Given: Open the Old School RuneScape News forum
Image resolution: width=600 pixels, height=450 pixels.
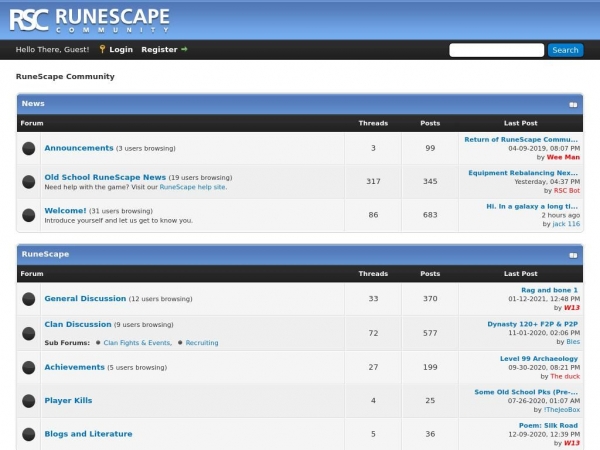Looking at the screenshot, I should point(105,177).
